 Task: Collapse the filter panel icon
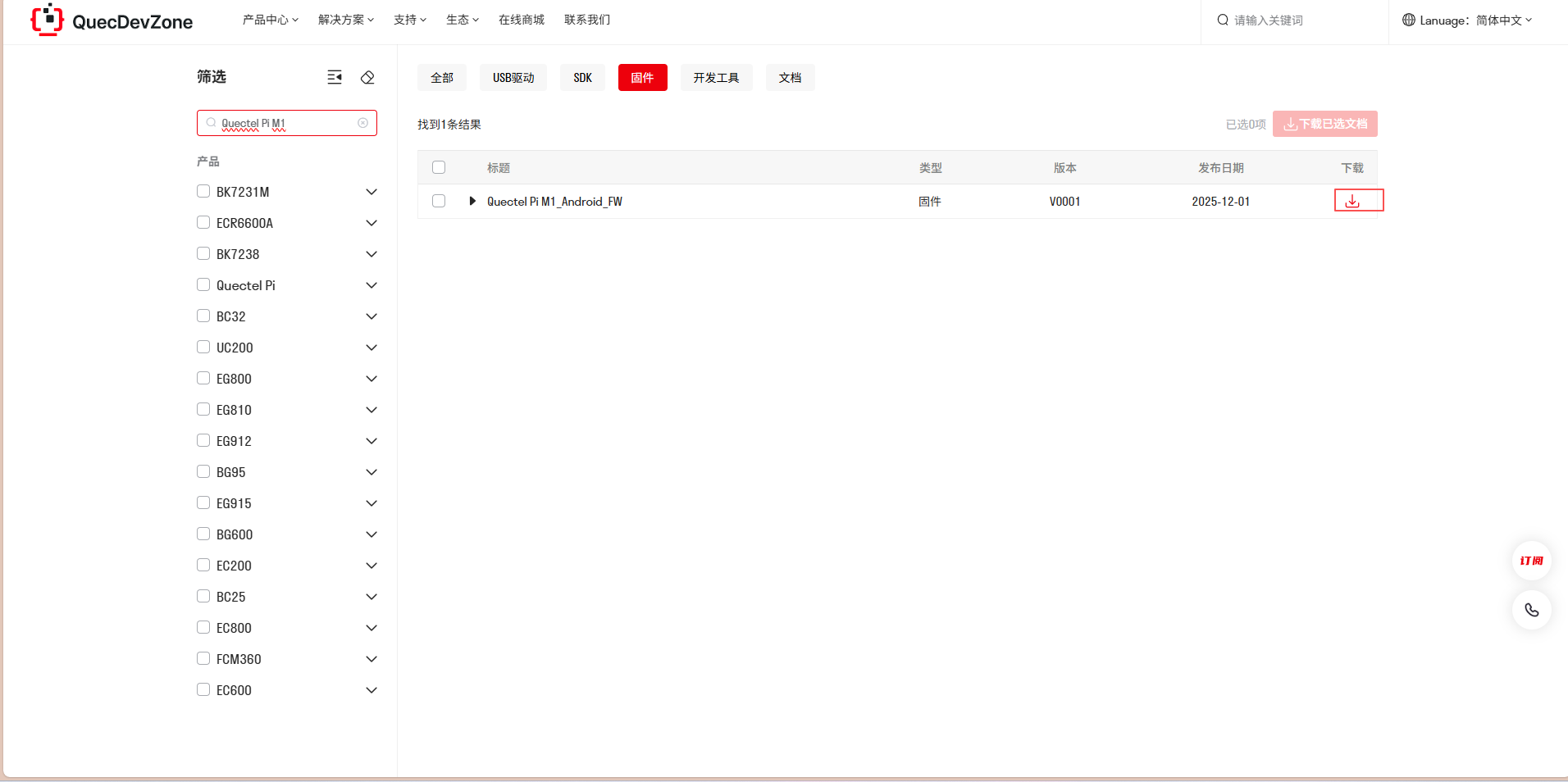pos(335,77)
